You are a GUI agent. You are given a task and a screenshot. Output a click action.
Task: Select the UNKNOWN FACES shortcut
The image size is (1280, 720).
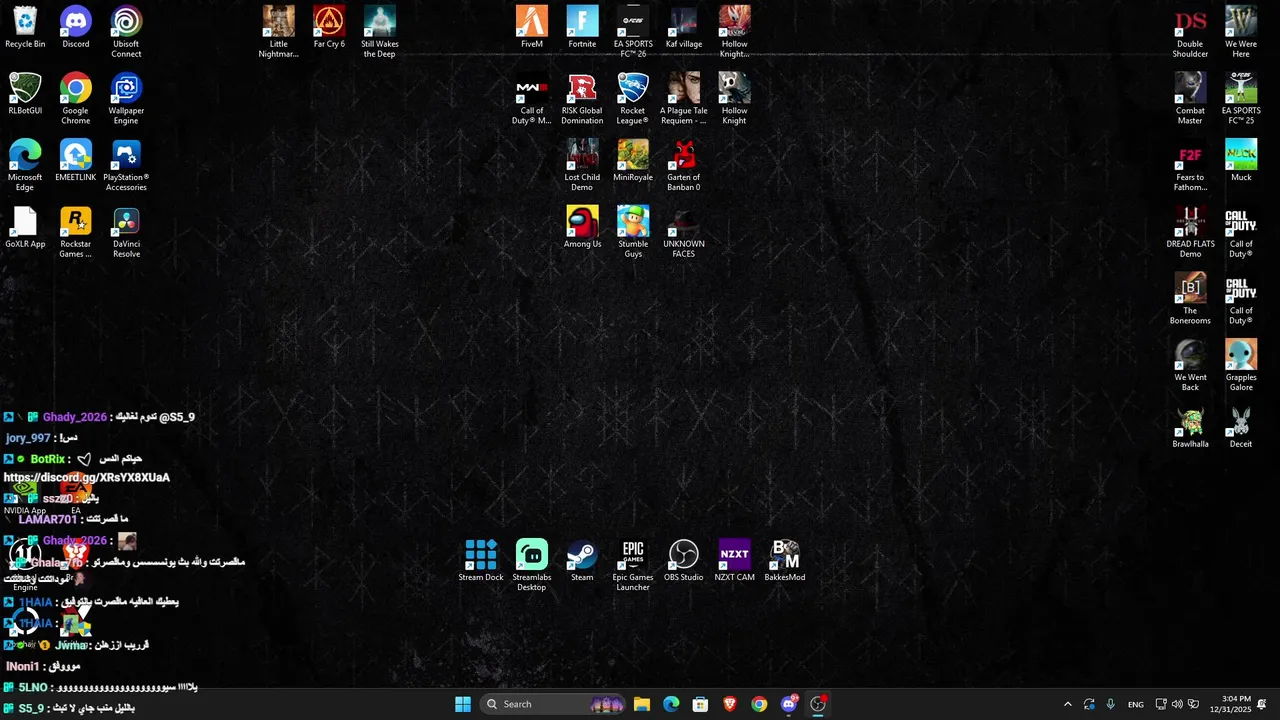click(684, 232)
